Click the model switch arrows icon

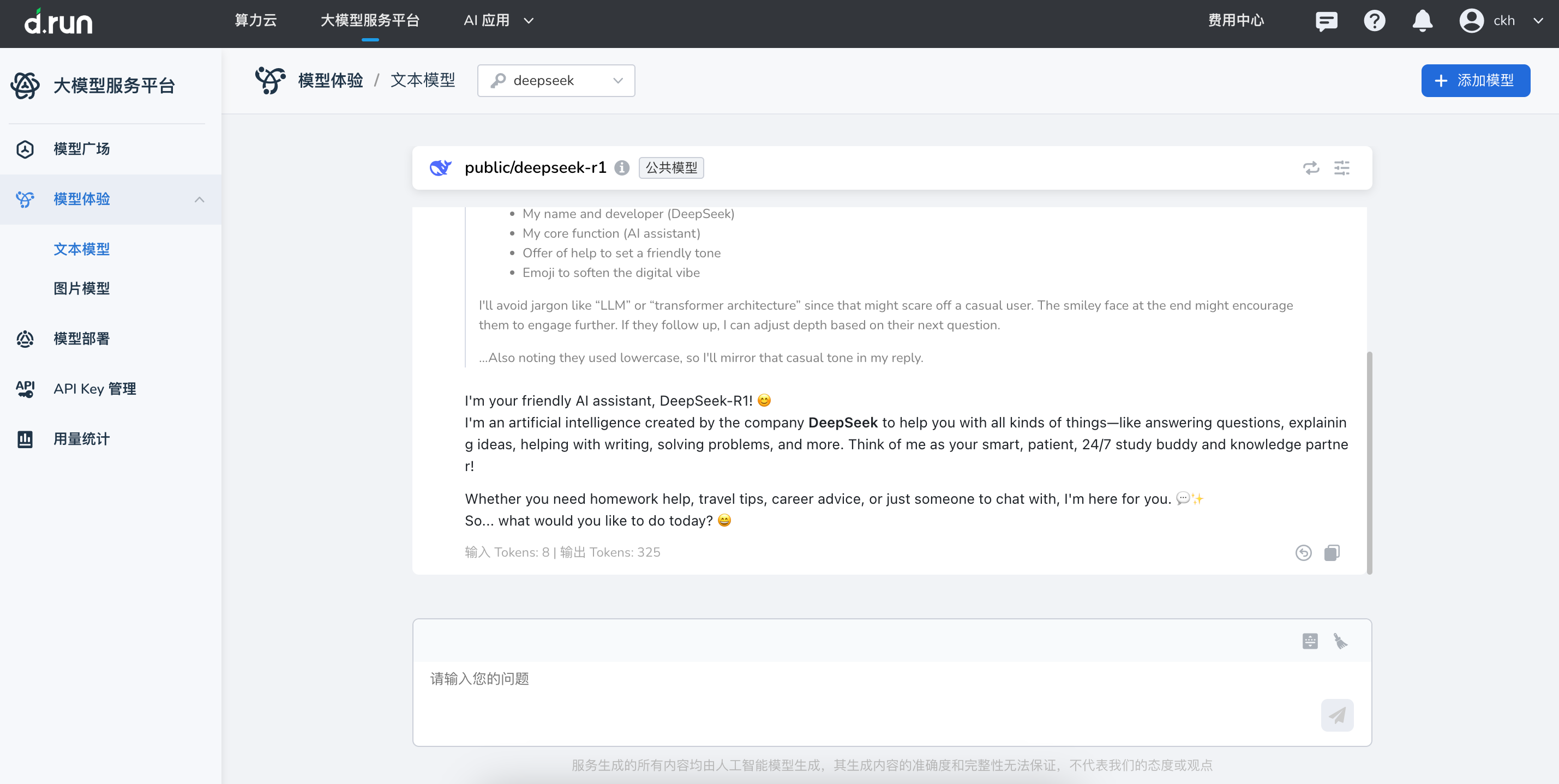(1311, 167)
